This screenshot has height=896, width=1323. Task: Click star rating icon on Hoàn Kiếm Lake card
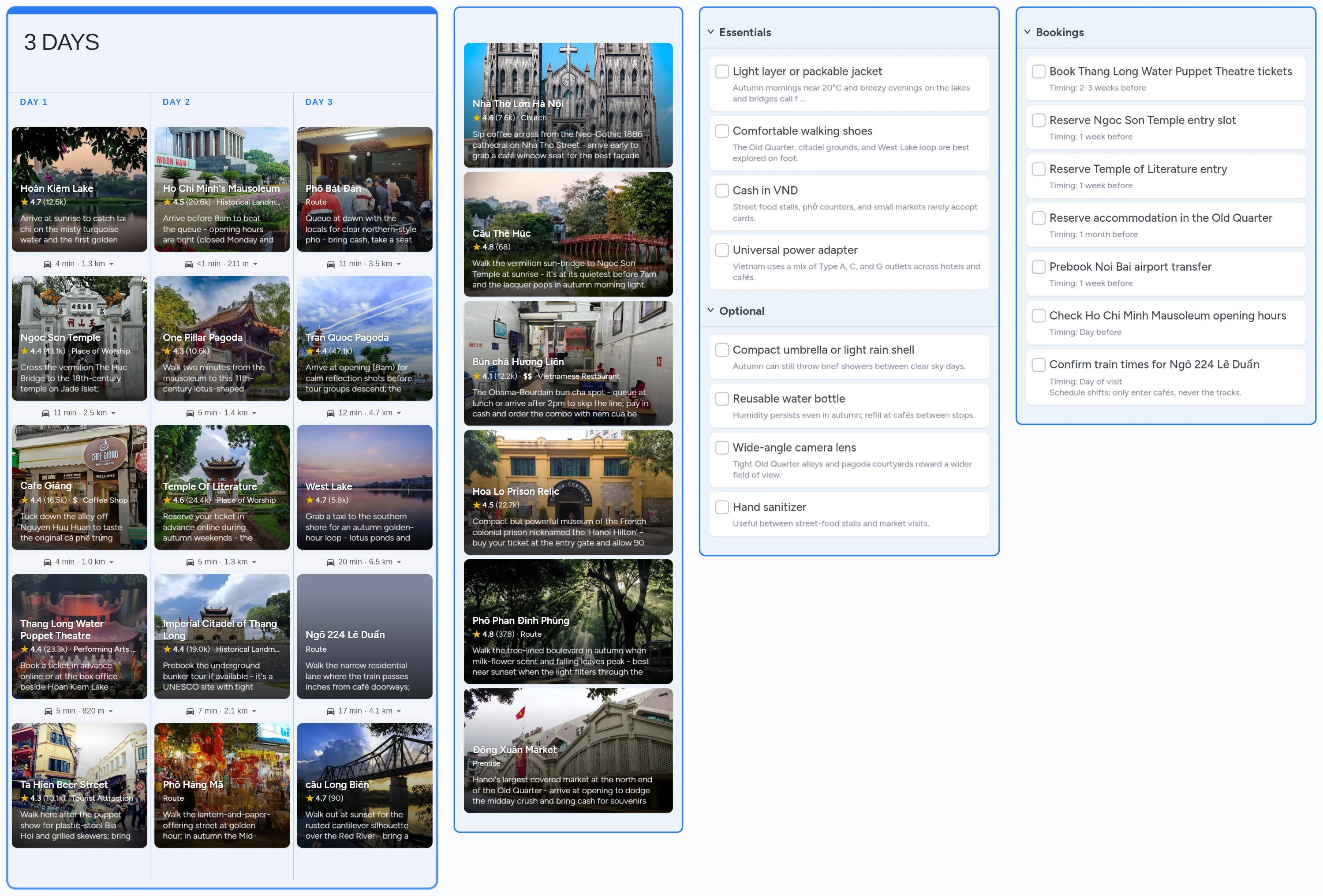[x=25, y=202]
